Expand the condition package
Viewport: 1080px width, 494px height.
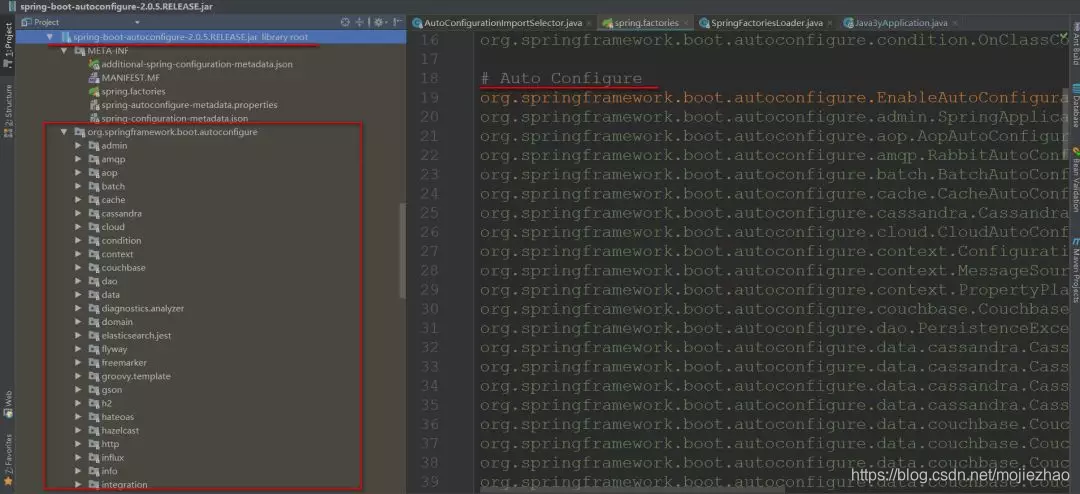click(x=78, y=240)
